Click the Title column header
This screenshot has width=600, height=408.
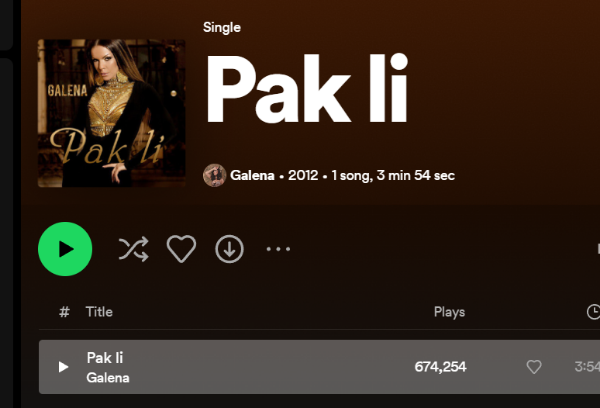pos(99,312)
